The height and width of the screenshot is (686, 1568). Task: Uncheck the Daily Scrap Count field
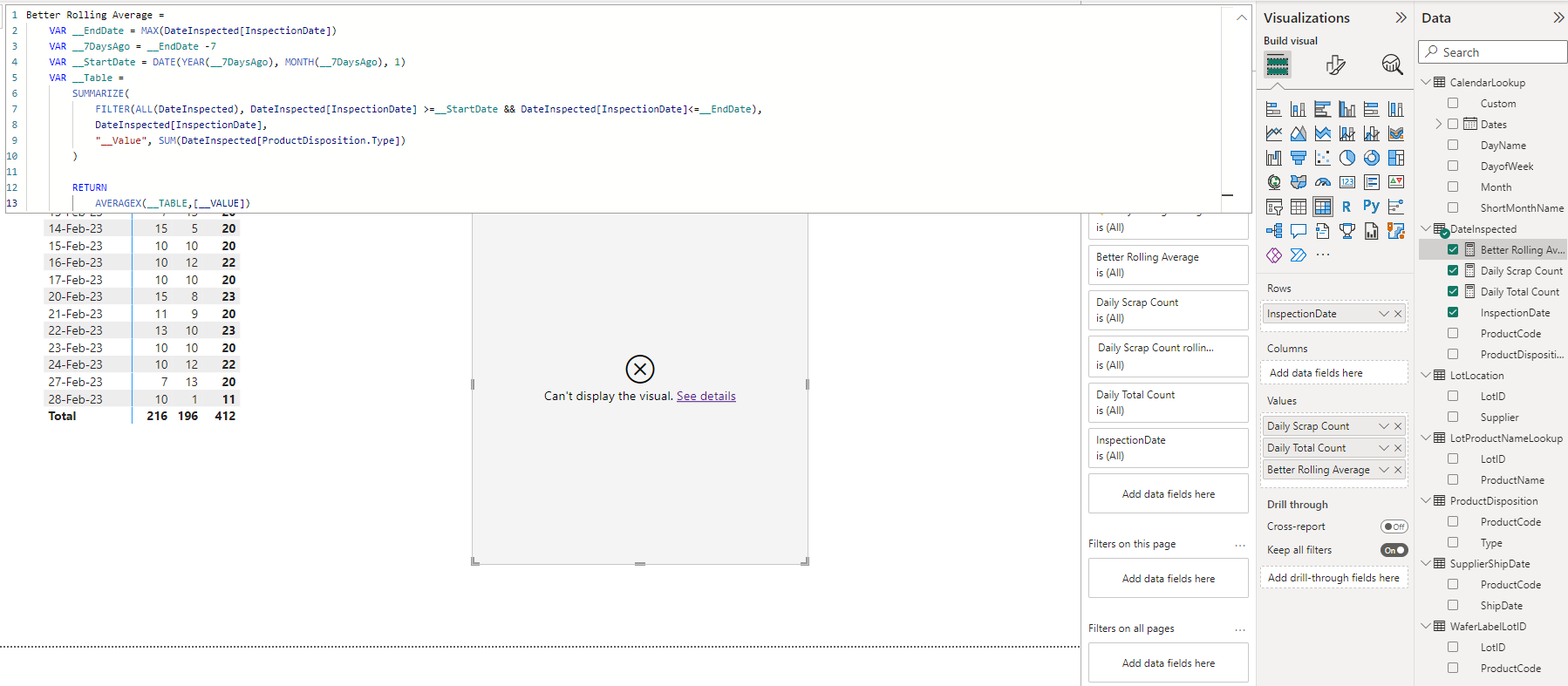[1453, 270]
